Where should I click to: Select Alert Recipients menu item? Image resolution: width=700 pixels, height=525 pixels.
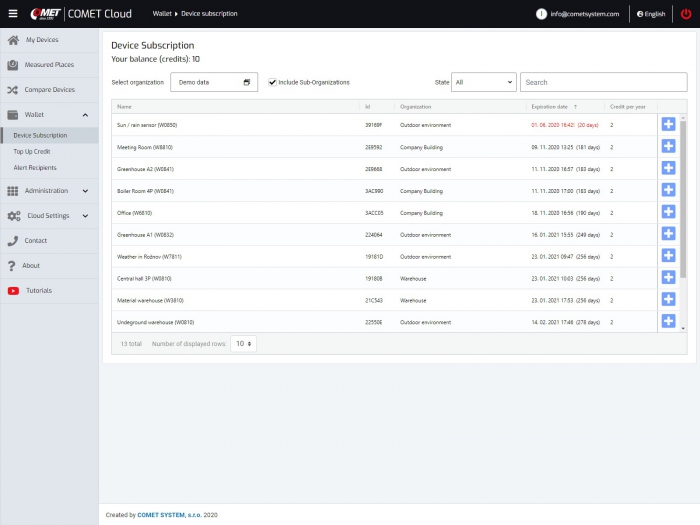tap(35, 168)
